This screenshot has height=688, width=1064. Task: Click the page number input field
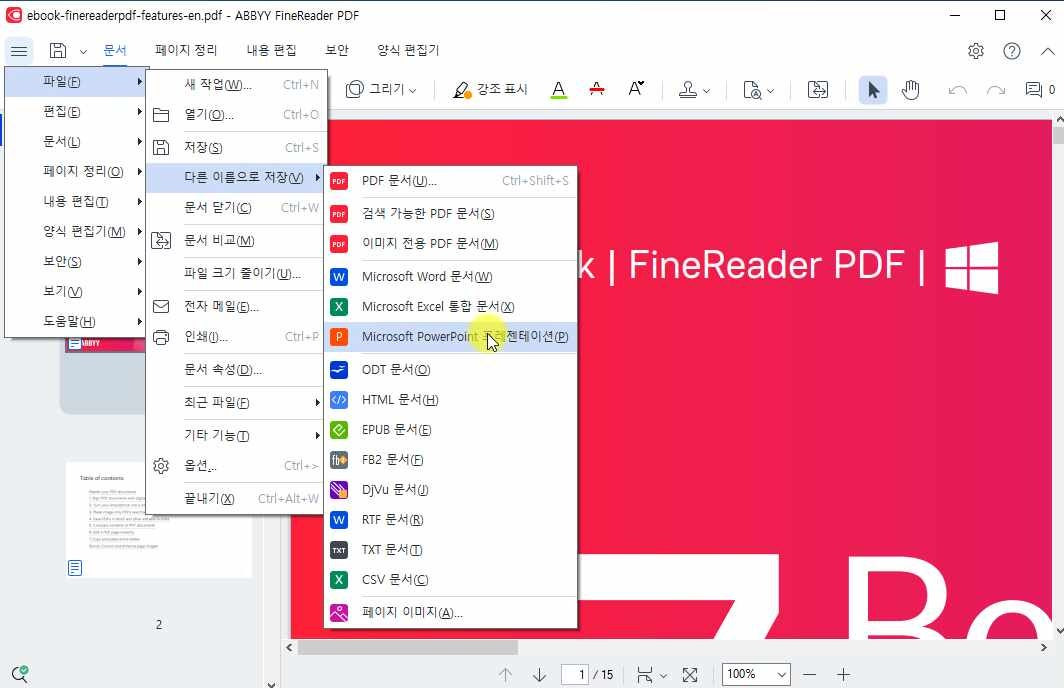point(574,674)
